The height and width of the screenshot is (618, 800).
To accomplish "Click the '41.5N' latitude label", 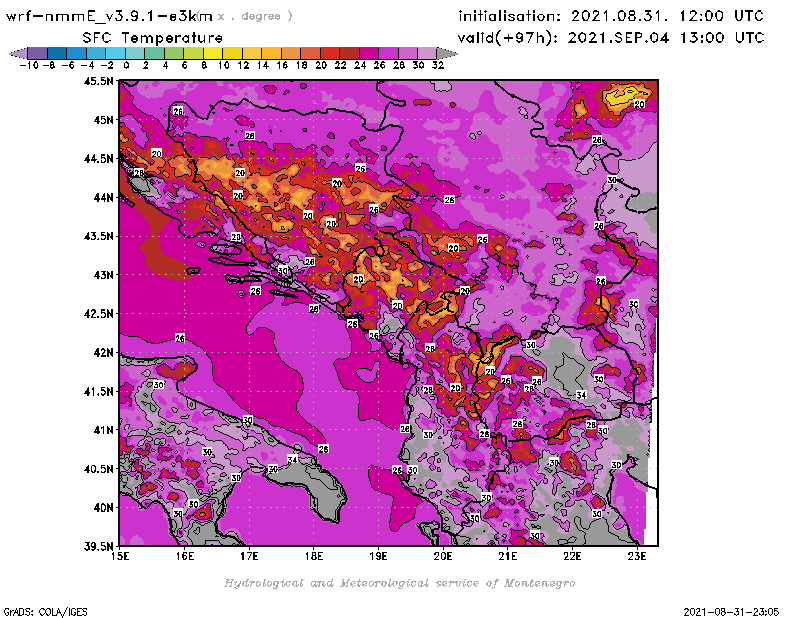I will (x=99, y=391).
